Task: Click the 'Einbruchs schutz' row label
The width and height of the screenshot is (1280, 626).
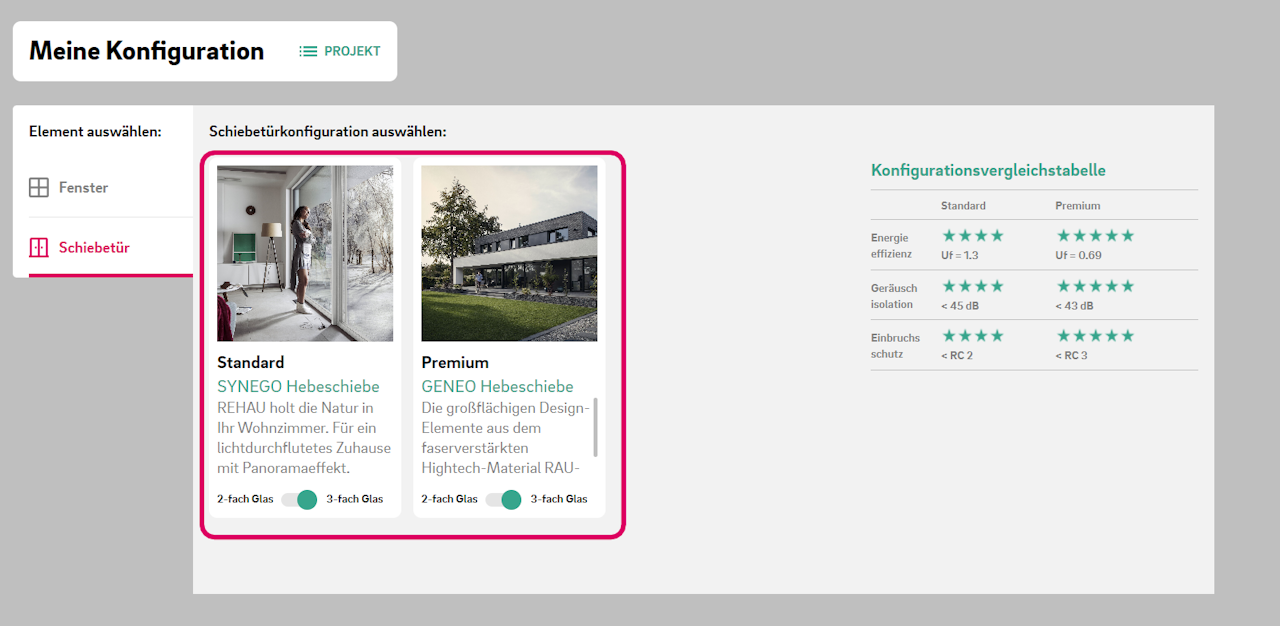Action: pos(895,346)
